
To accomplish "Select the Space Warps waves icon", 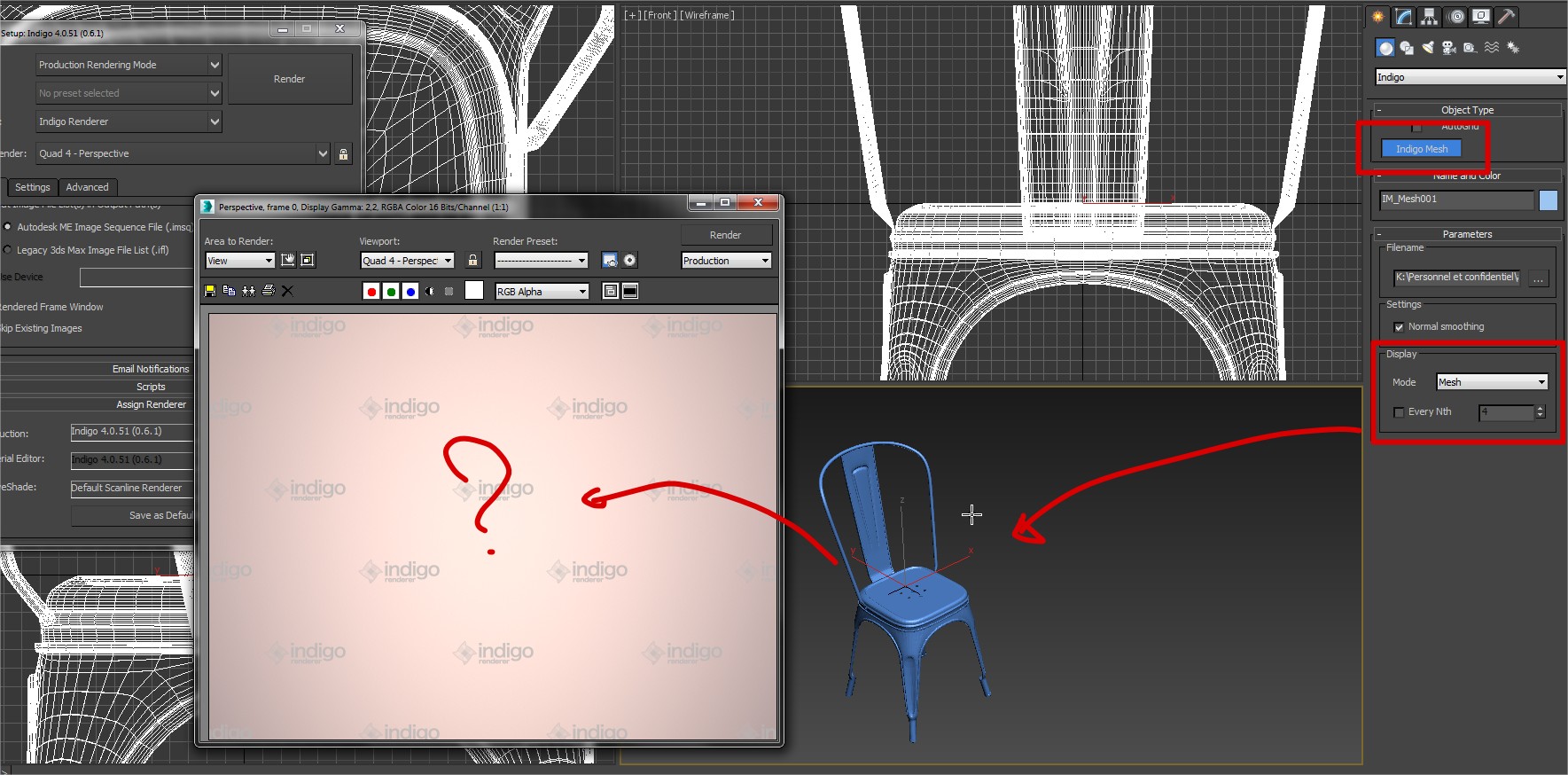I will [x=1492, y=48].
